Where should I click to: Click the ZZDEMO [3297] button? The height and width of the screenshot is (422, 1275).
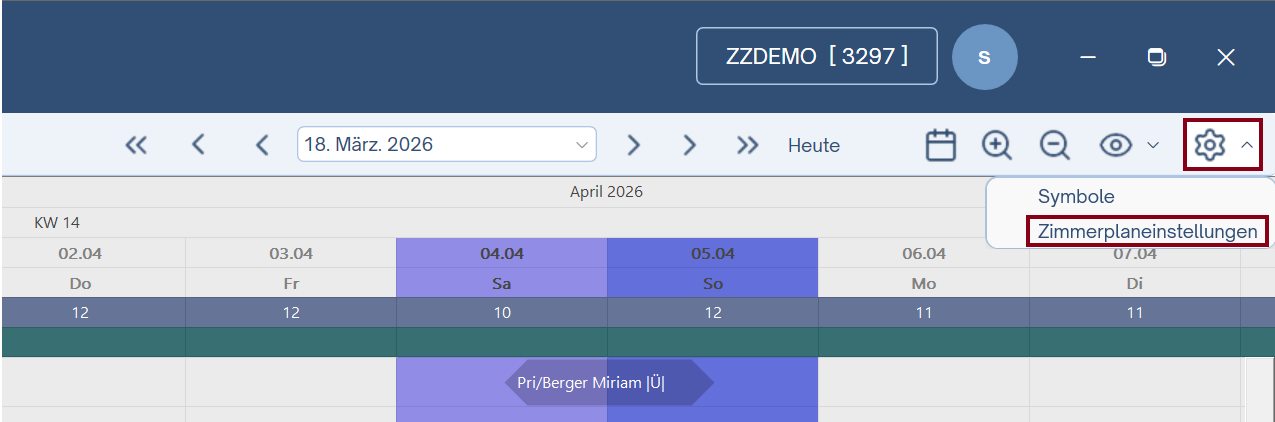(816, 56)
